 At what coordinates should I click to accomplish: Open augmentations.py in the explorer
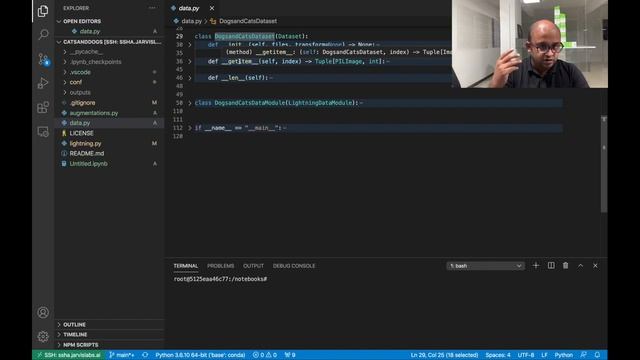click(93, 113)
